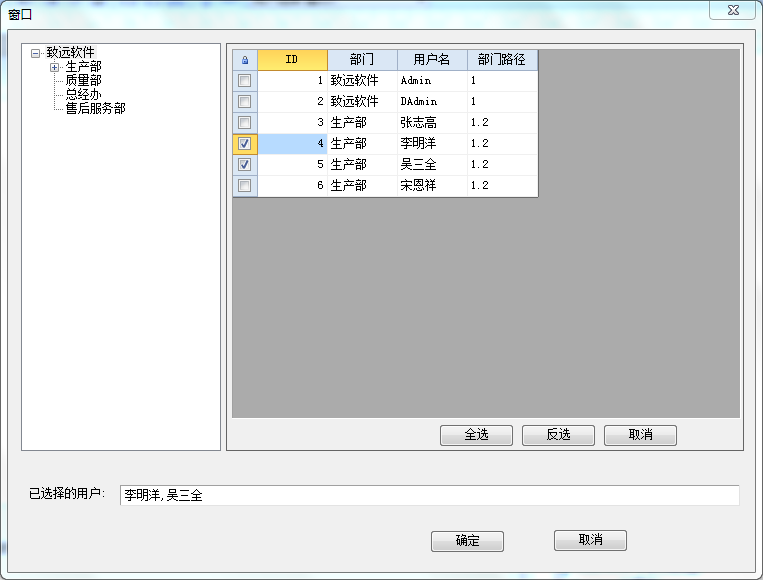Screen dimensions: 763x580
Task: Click the lock icon column header
Action: tap(245, 60)
